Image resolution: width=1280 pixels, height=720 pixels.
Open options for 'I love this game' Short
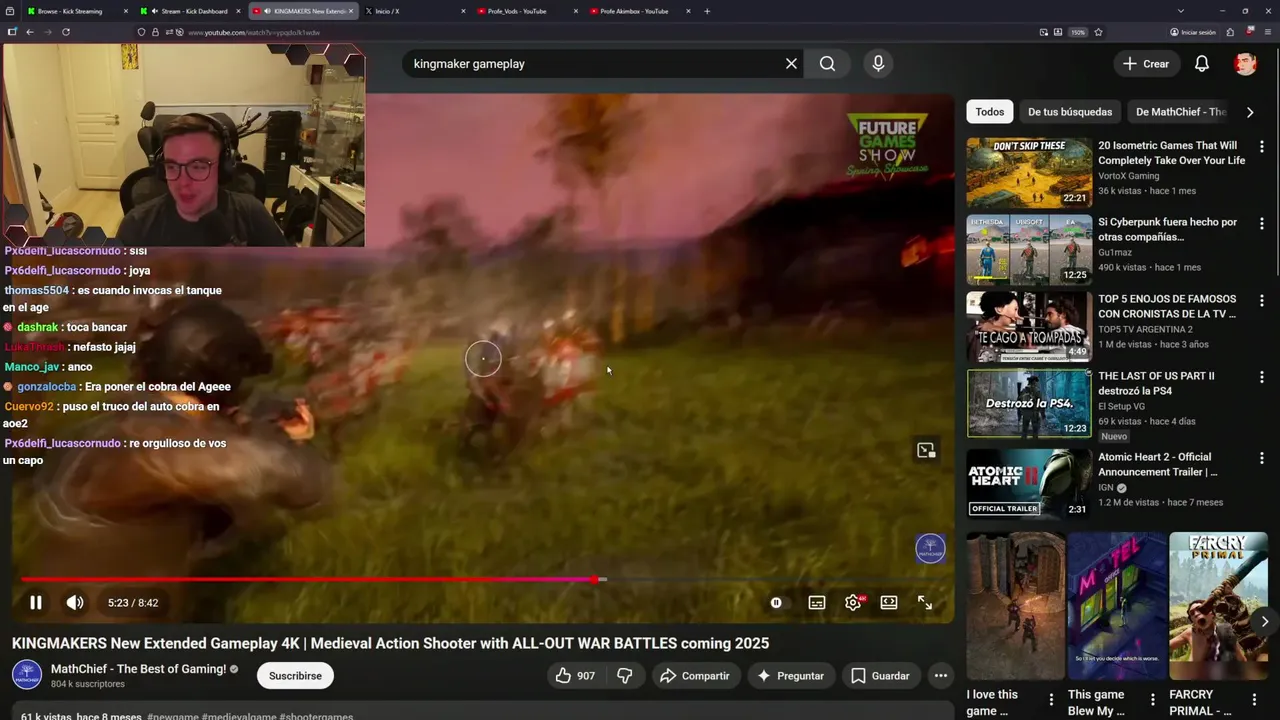point(1051,699)
